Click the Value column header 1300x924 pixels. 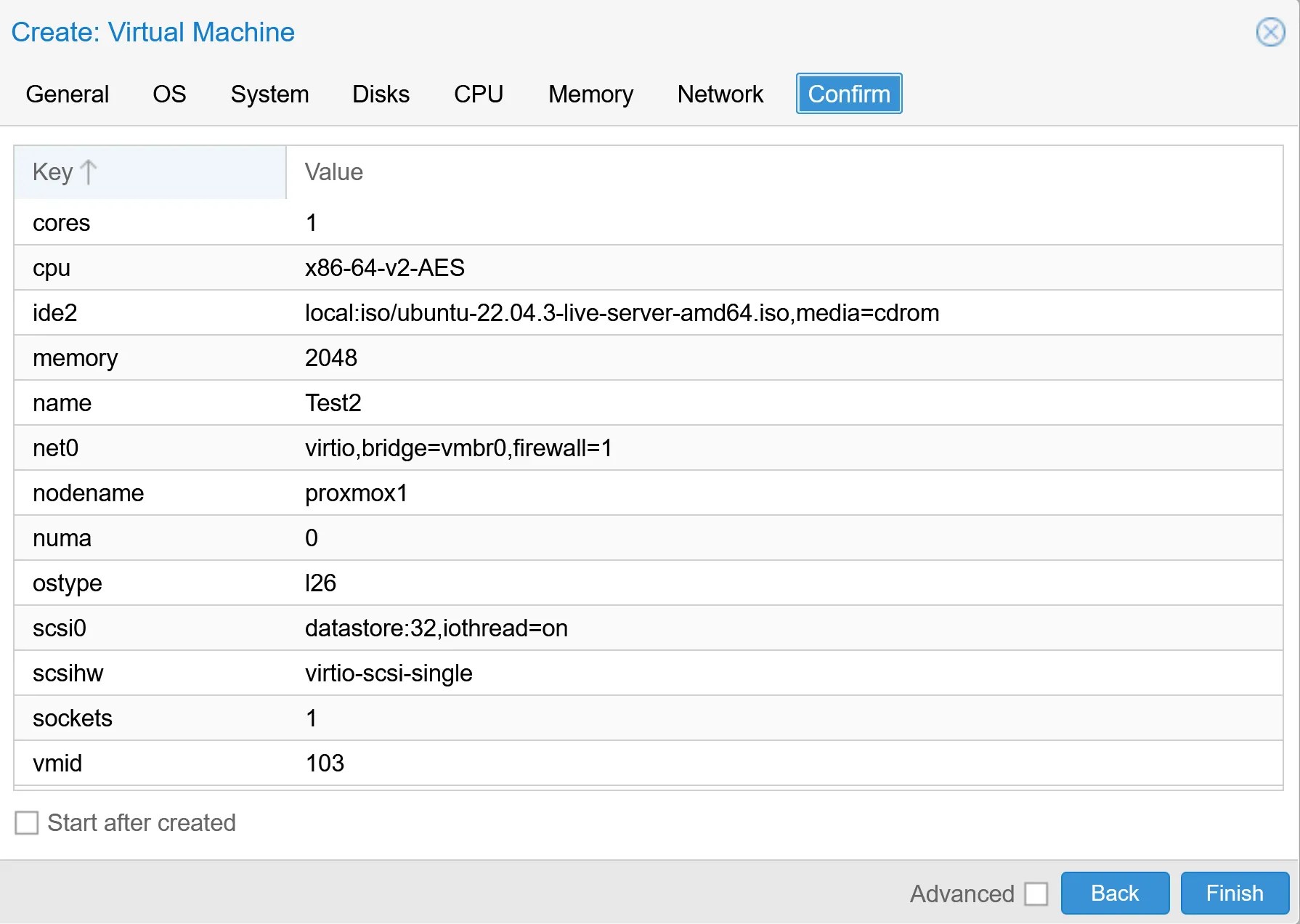(x=333, y=172)
